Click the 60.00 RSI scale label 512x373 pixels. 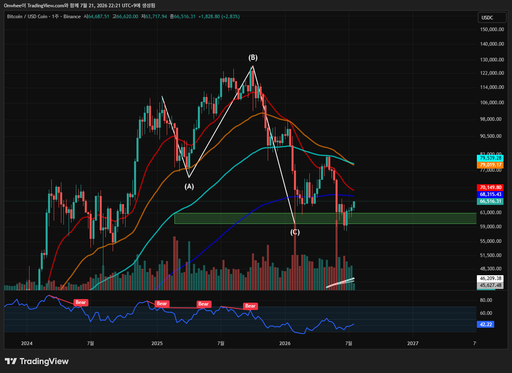[x=486, y=313]
